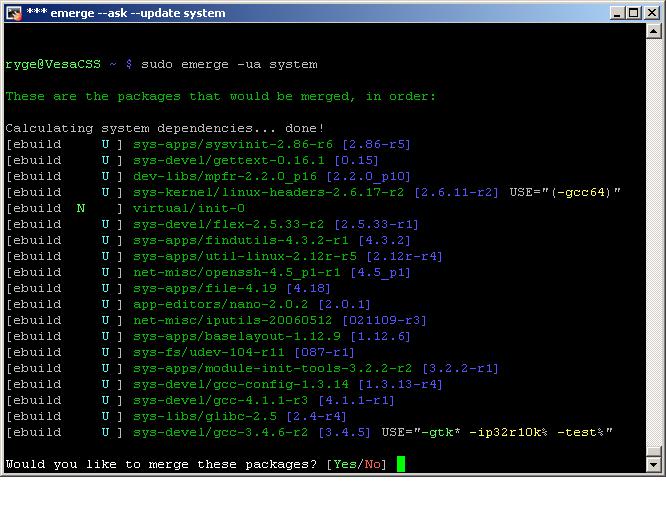The width and height of the screenshot is (666, 512).
Task: Select 'sys-apps/file-4.19' package name
Action: (x=205, y=289)
